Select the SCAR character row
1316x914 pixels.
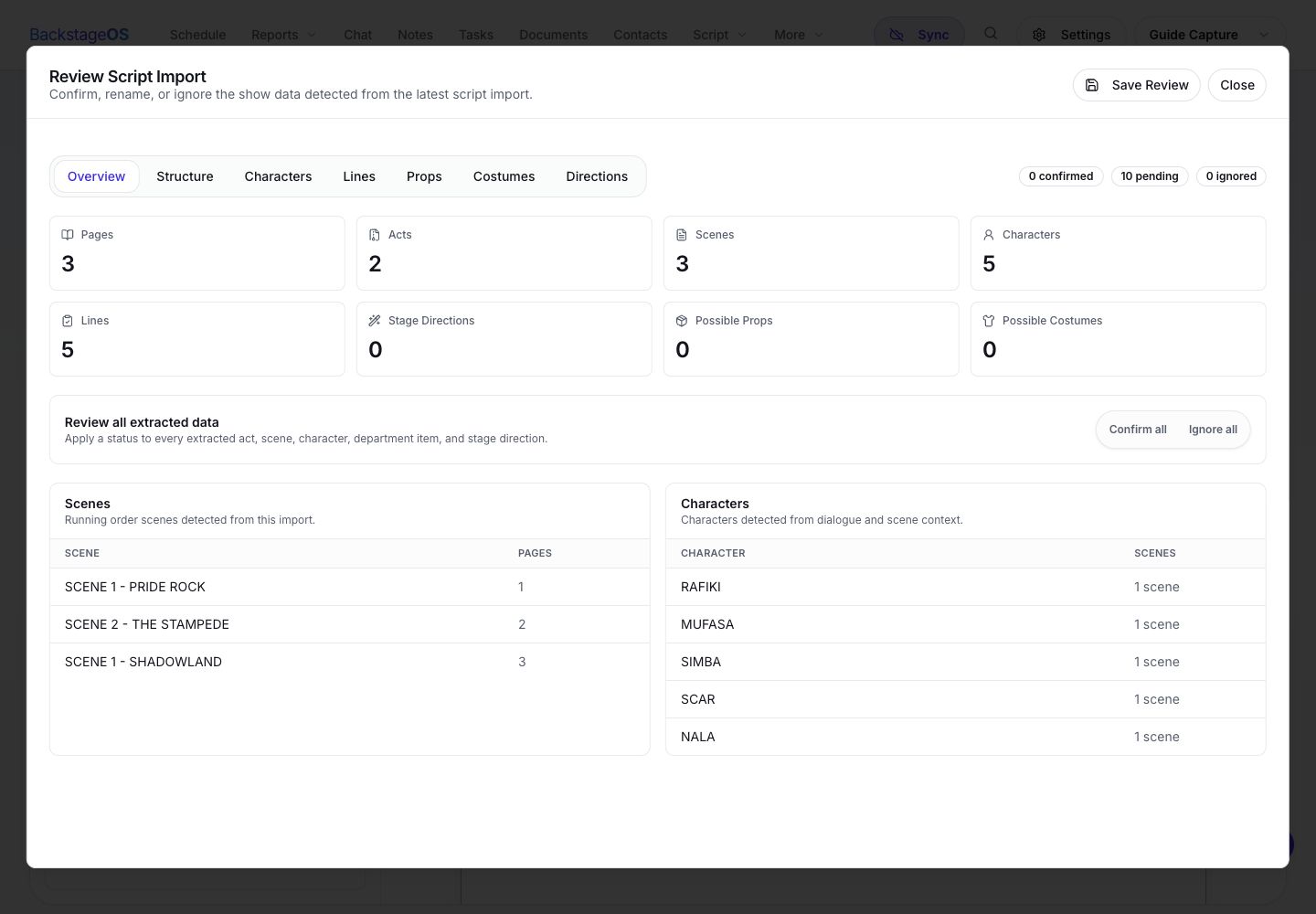click(966, 699)
